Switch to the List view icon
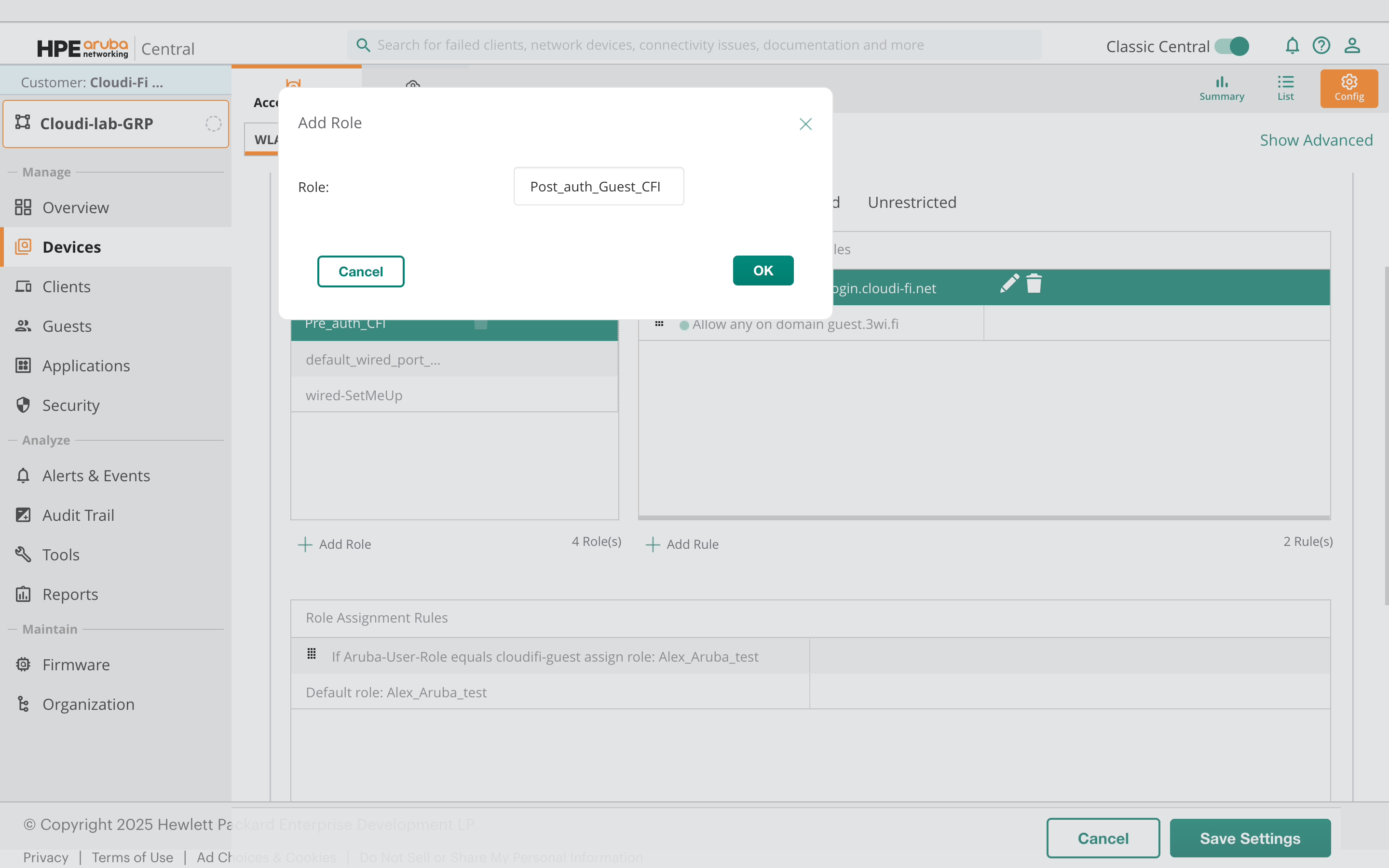The width and height of the screenshot is (1389, 868). (1285, 88)
